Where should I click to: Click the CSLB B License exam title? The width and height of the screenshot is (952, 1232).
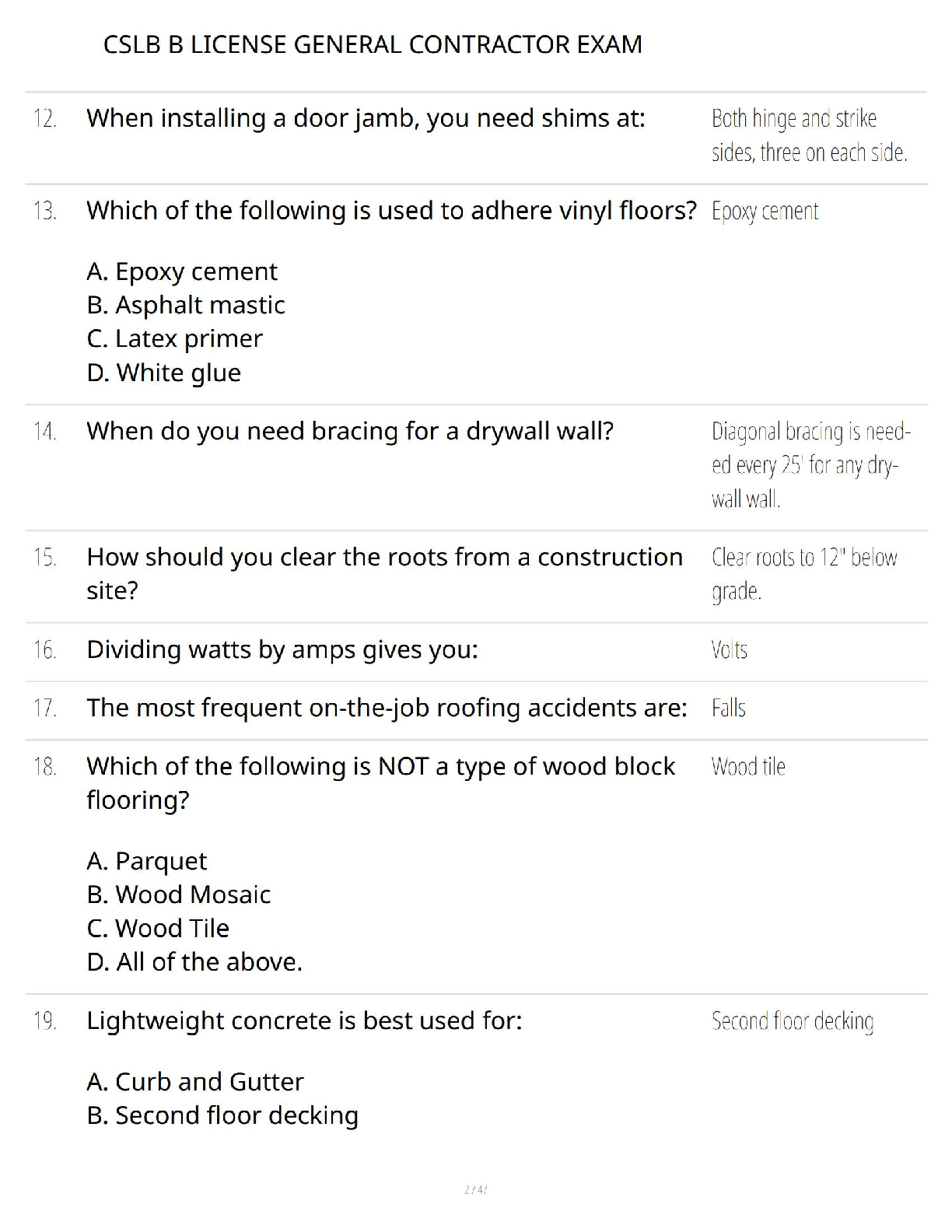point(373,44)
